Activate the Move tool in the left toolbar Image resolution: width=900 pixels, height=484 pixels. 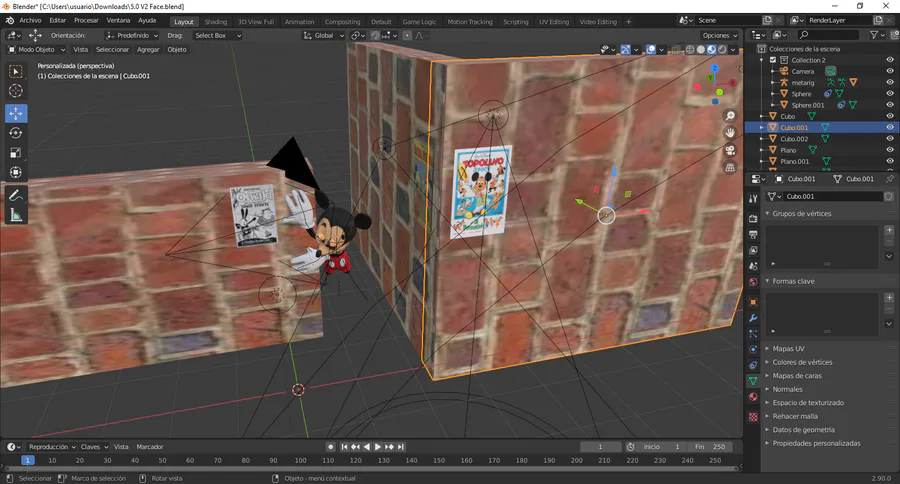pyautogui.click(x=15, y=114)
